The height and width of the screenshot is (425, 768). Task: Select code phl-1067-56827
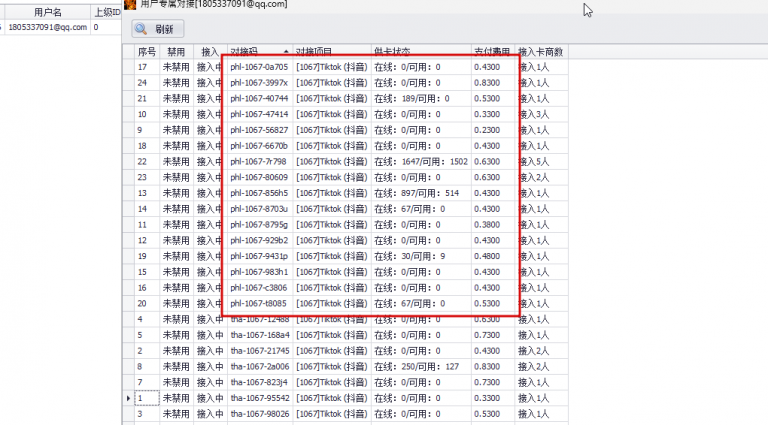coord(259,130)
